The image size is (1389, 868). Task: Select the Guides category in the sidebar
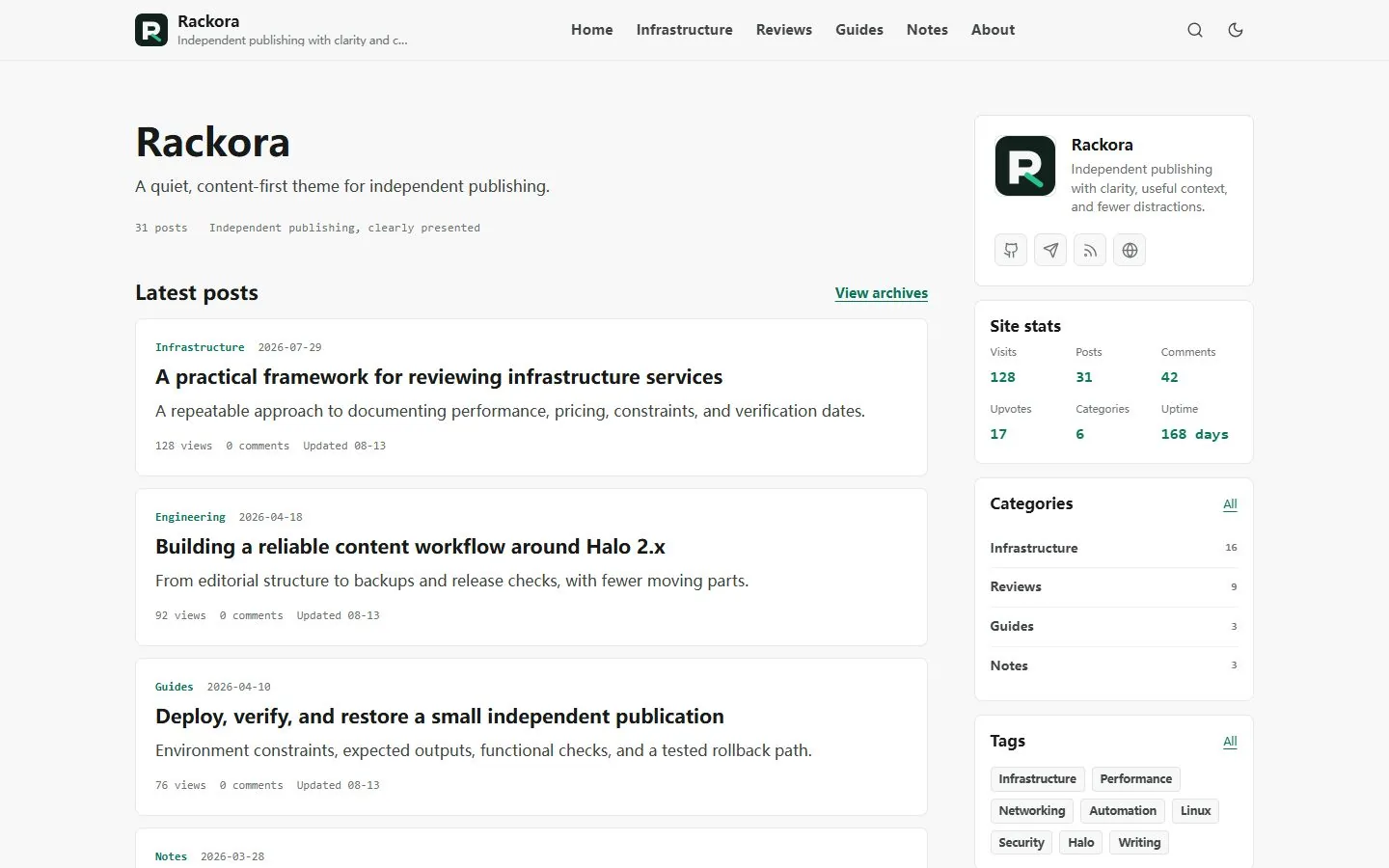tap(1114, 627)
